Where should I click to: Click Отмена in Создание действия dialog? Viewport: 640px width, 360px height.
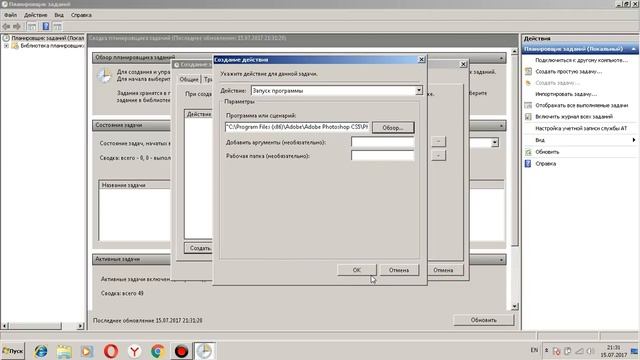click(x=399, y=270)
